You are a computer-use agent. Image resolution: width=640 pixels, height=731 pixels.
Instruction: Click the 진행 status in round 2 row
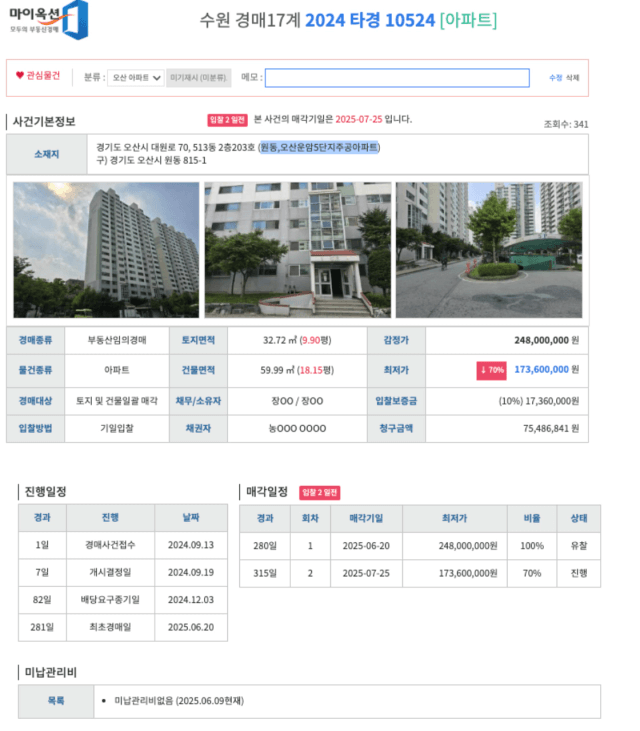(579, 573)
